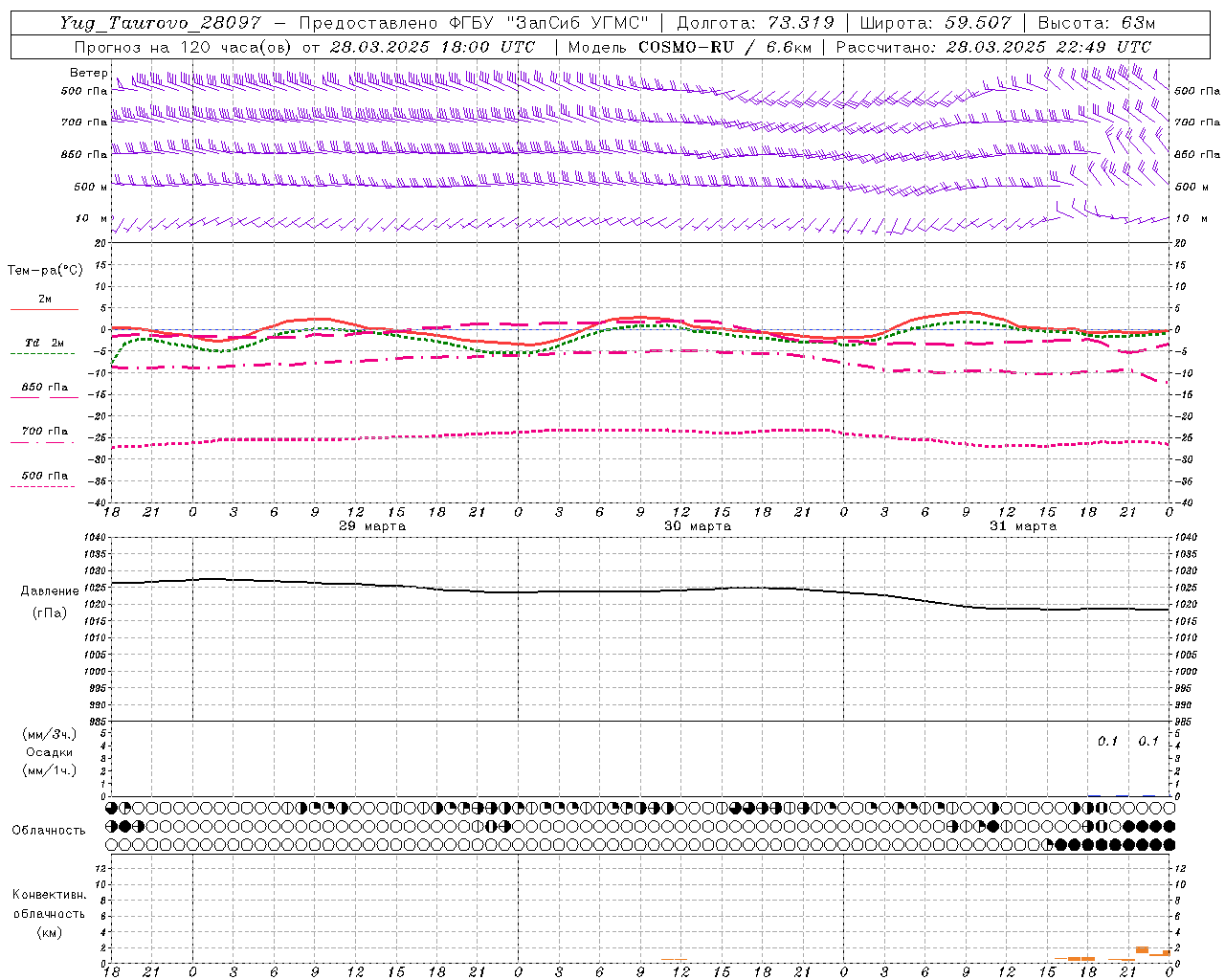This screenshot has height=980, width=1225.
Task: Click the Высота: 63м value
Action: (1097, 23)
